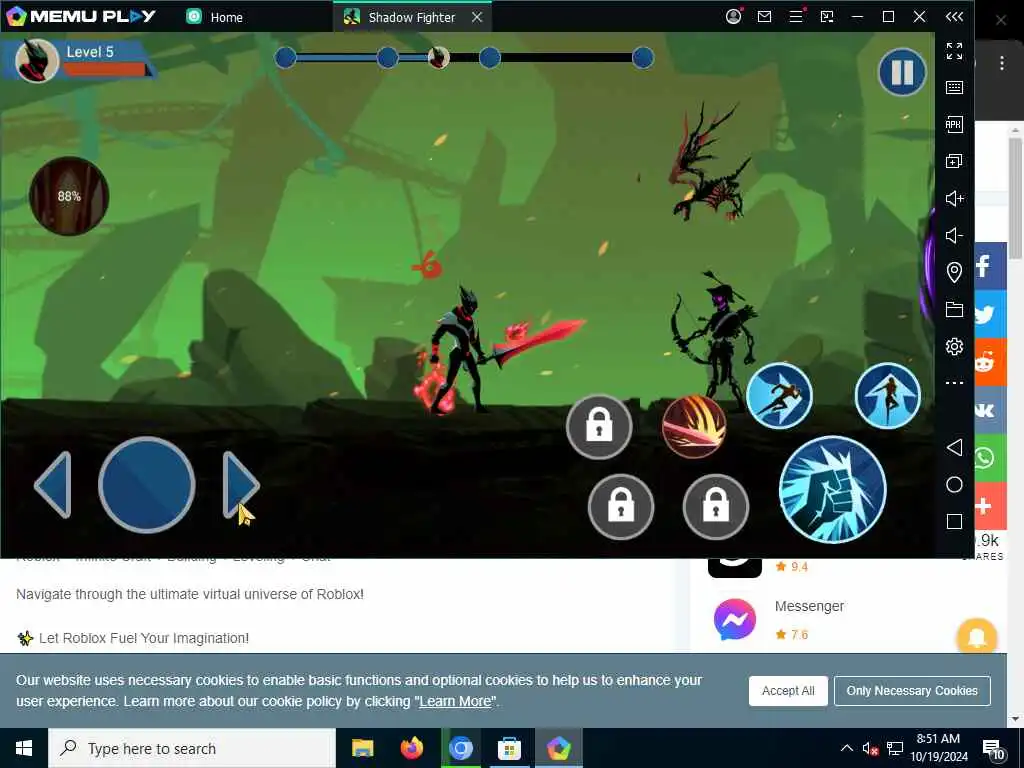Show hidden system tray icons
The width and height of the screenshot is (1024, 768).
coord(846,748)
